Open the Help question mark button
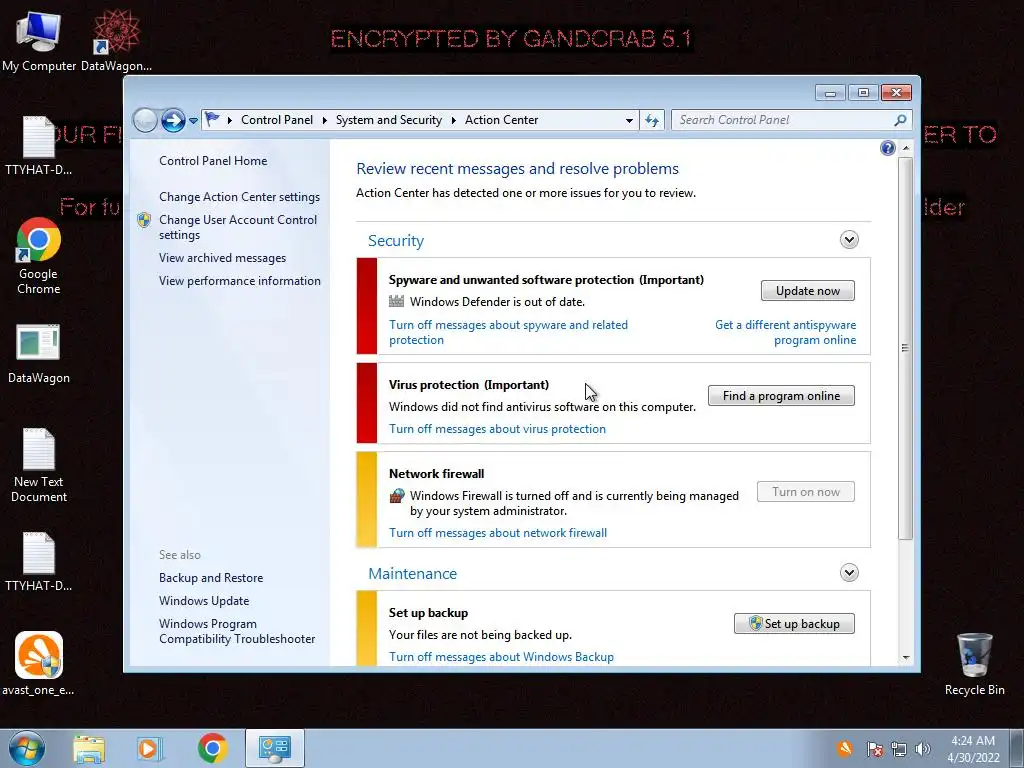This screenshot has width=1024, height=768. [x=888, y=148]
